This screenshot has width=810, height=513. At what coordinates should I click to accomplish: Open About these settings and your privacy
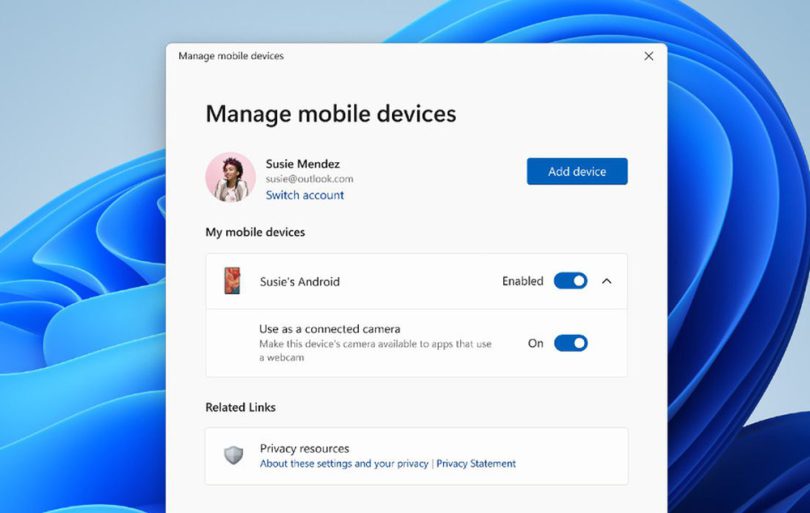pos(344,464)
